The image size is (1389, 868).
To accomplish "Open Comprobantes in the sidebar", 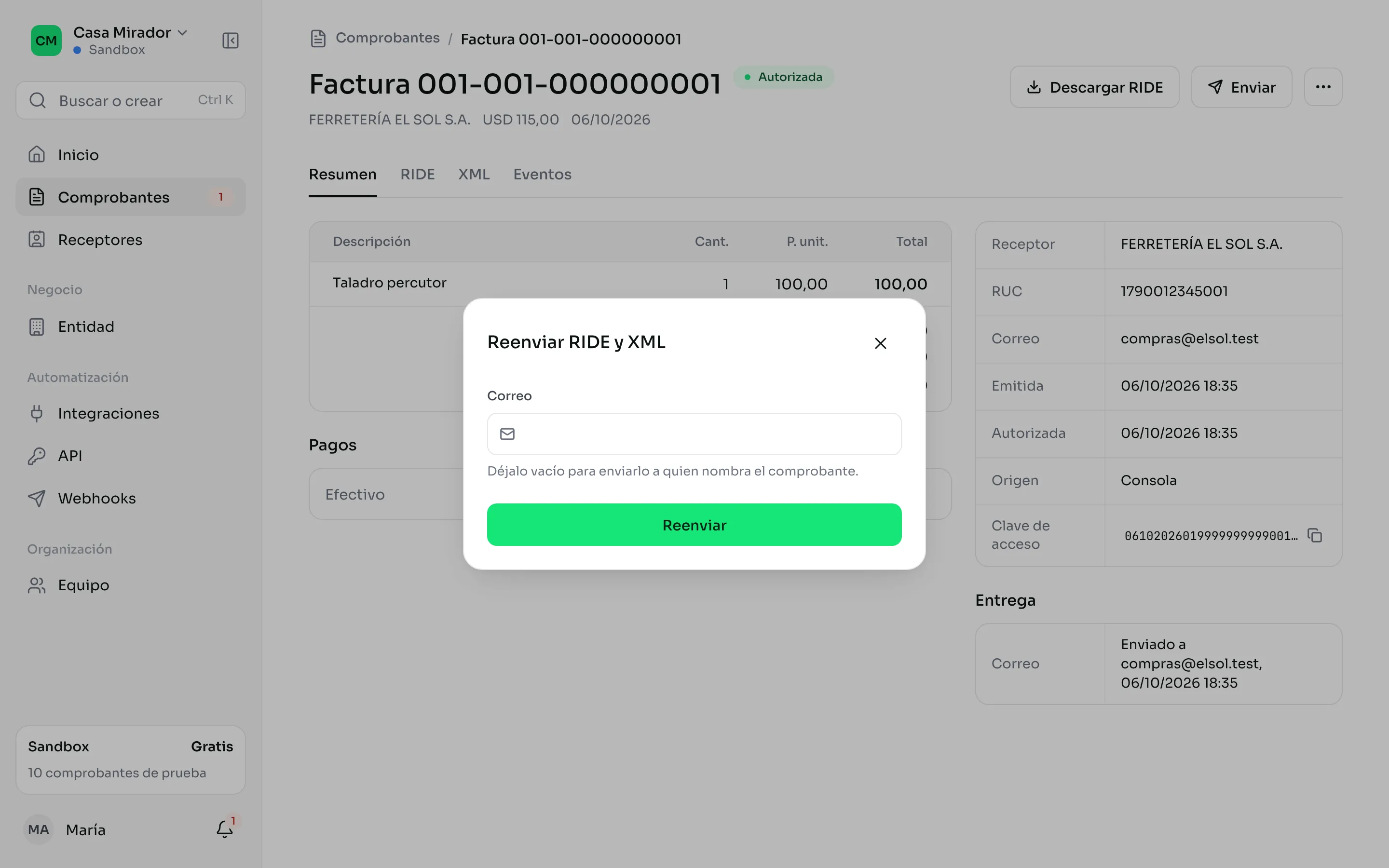I will coord(131,197).
